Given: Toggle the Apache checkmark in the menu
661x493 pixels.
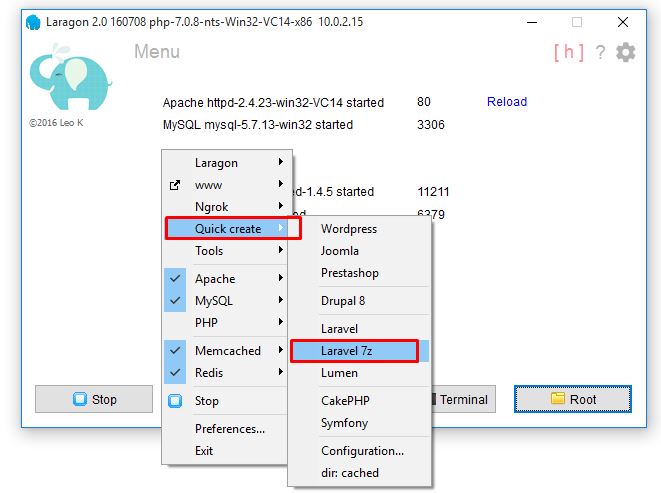Looking at the screenshot, I should [x=175, y=279].
